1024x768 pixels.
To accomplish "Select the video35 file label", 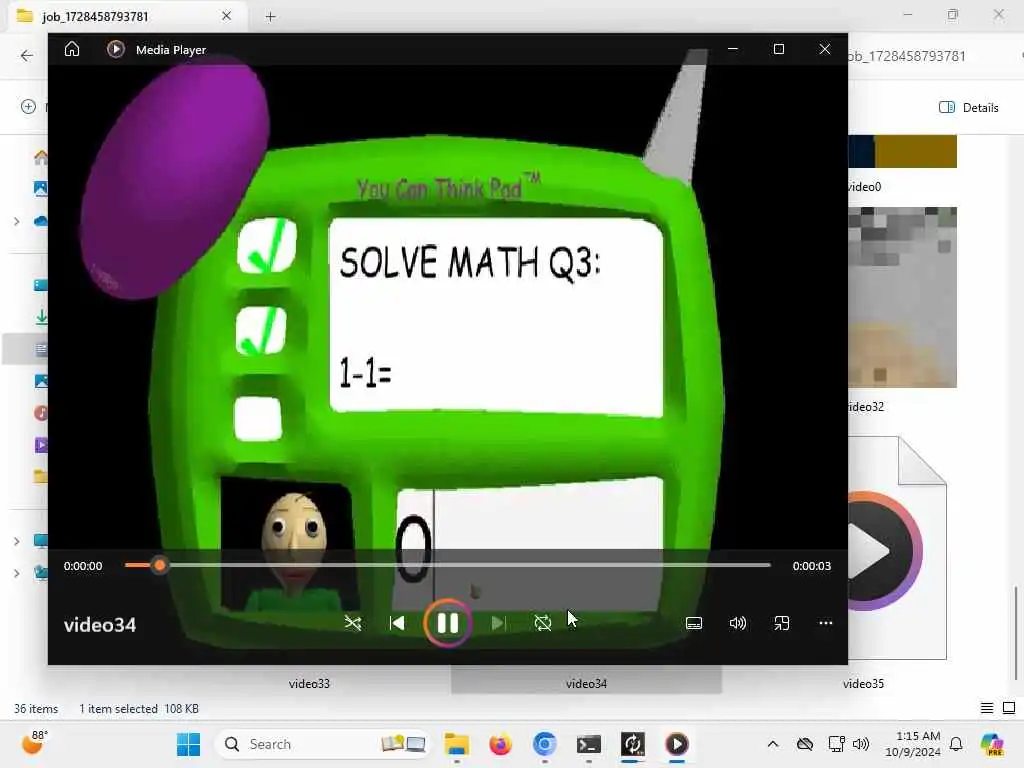I will [863, 684].
